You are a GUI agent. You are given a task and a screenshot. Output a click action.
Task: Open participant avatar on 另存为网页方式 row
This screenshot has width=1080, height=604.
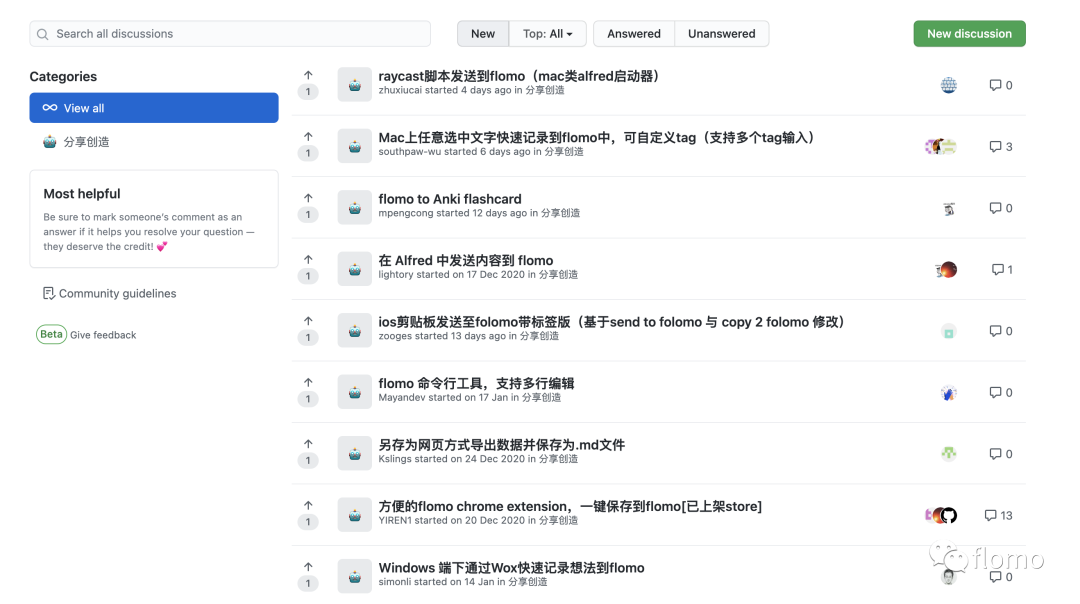948,454
